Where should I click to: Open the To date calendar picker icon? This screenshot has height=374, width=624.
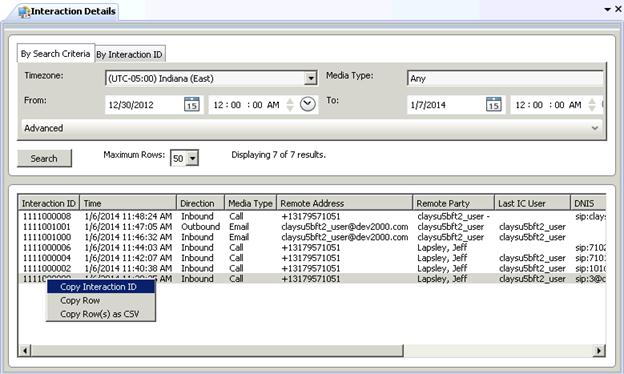(x=493, y=105)
